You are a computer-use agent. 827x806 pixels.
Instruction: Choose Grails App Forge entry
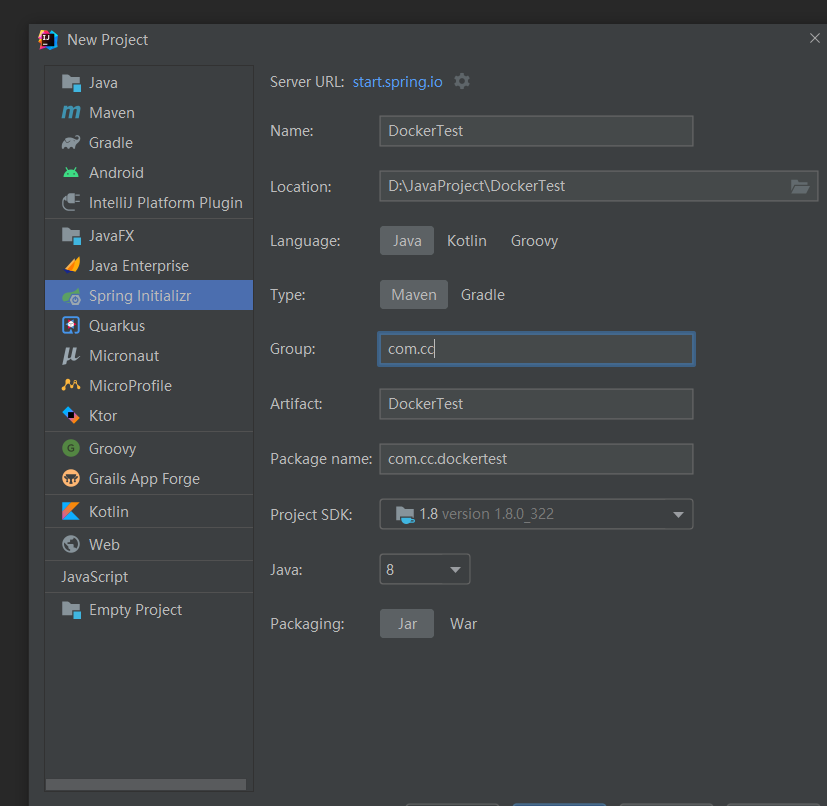pos(149,478)
